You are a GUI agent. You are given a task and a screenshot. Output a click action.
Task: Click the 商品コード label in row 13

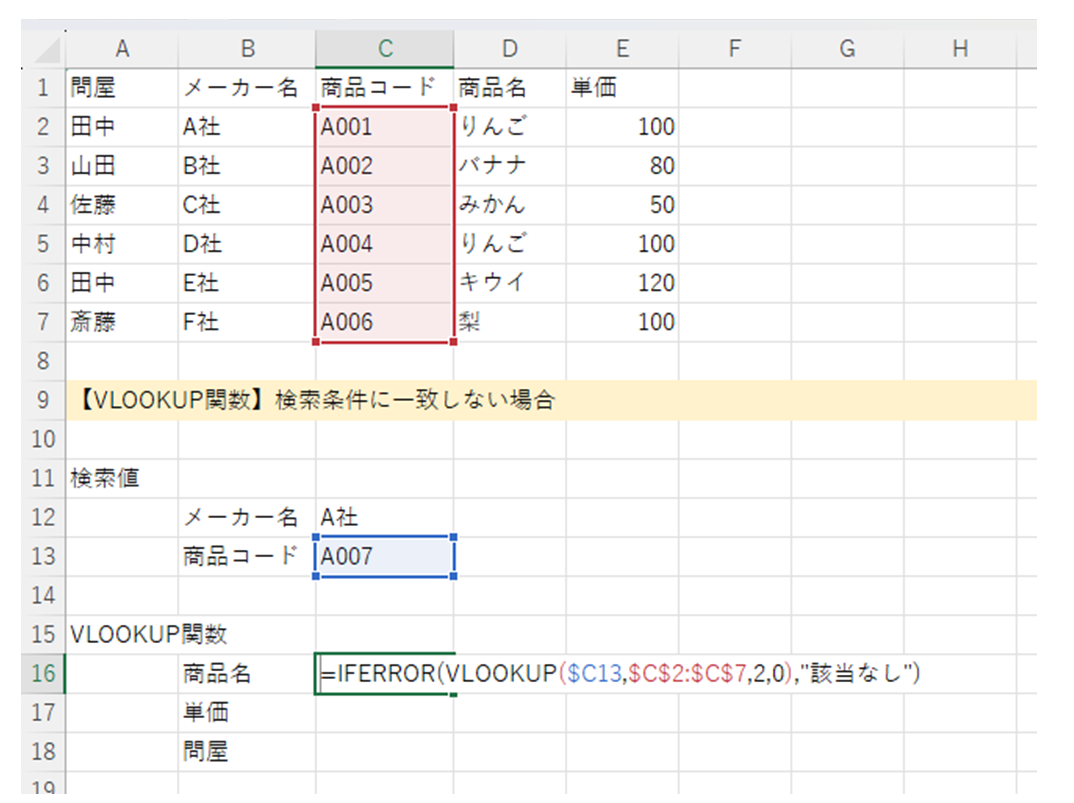pos(247,556)
